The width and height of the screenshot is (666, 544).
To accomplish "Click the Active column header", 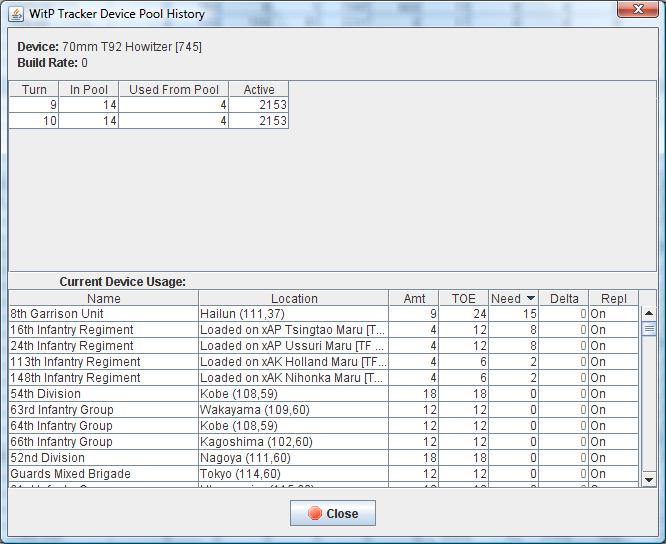I will pos(259,90).
